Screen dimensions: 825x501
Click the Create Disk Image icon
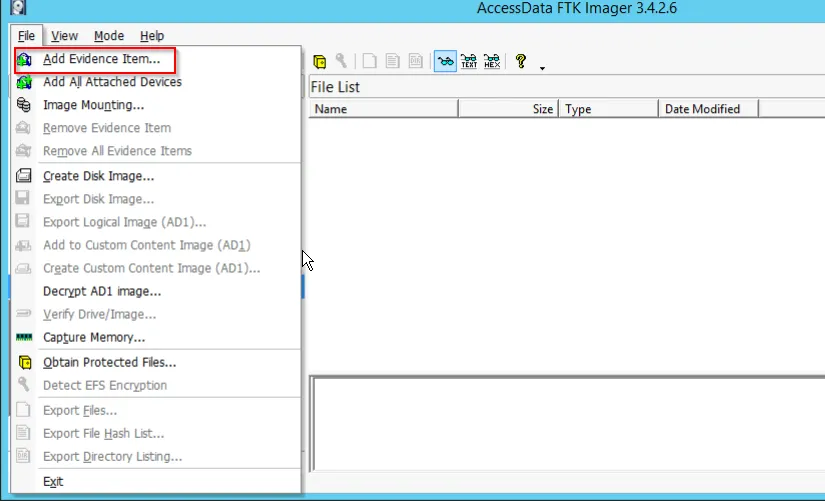click(x=24, y=176)
